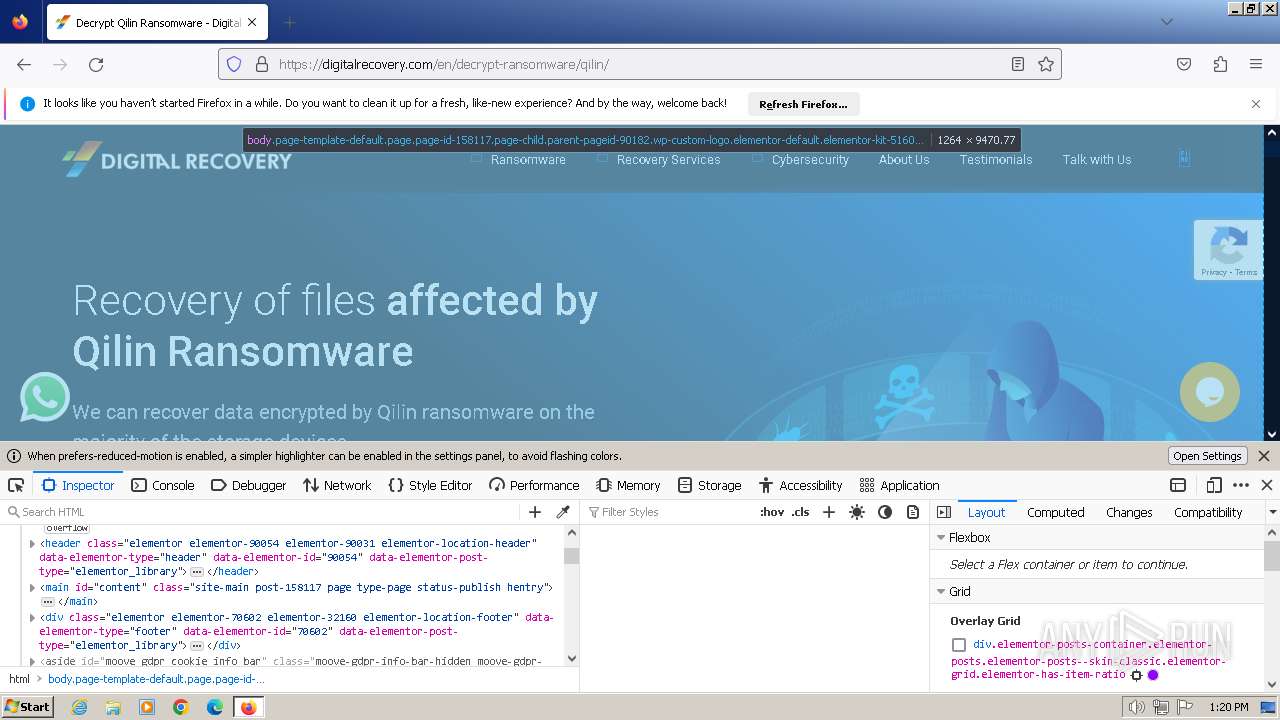Open Chrome from the taskbar

181,707
